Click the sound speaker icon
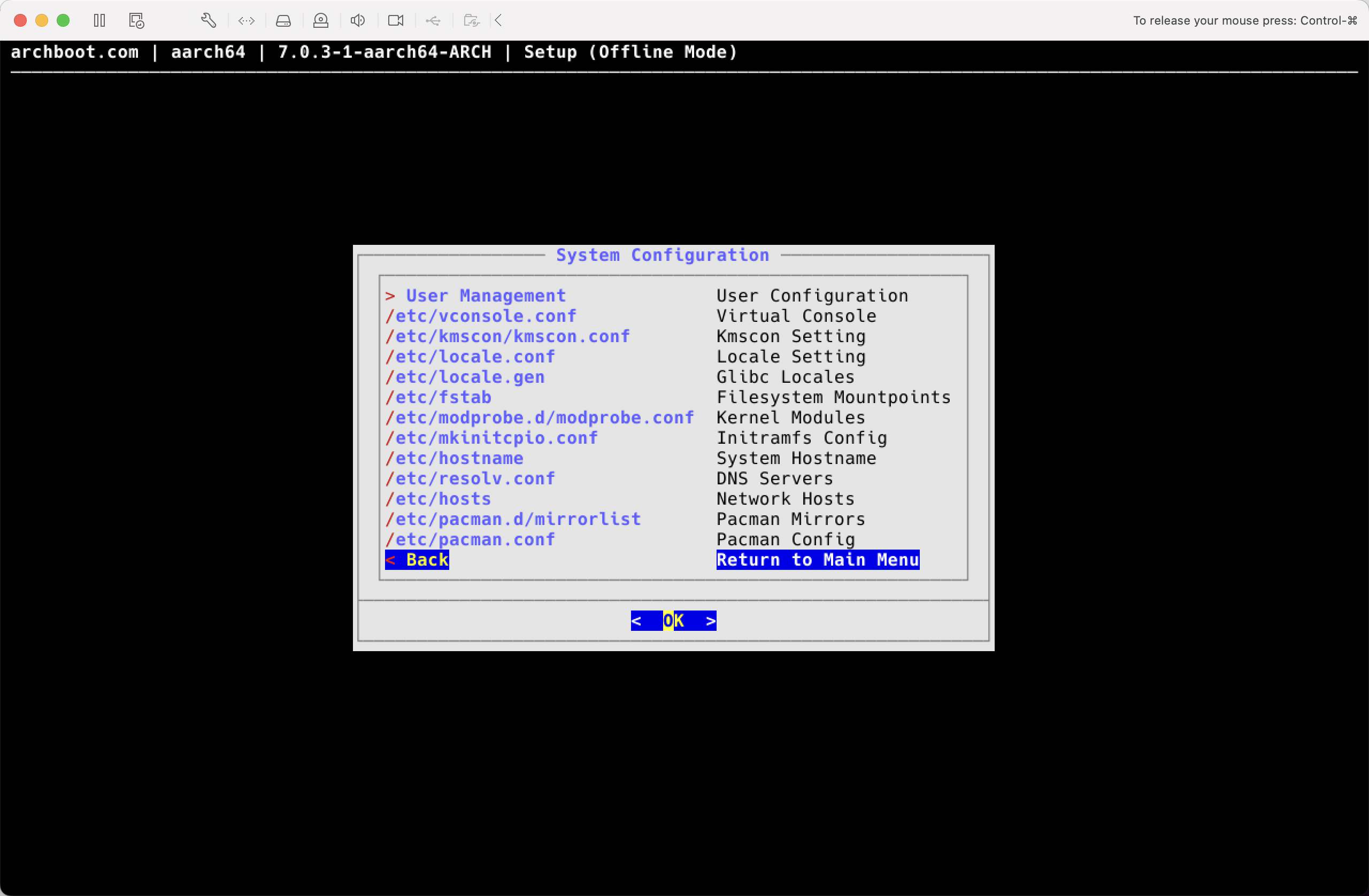 point(358,21)
